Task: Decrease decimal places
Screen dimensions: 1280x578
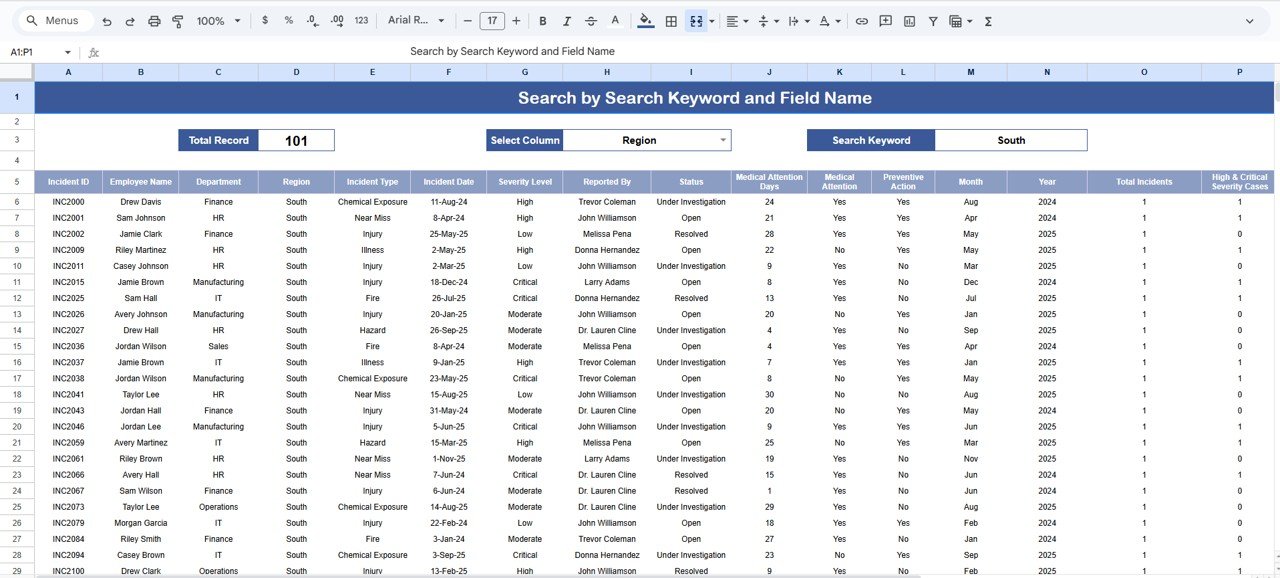Action: pos(310,20)
